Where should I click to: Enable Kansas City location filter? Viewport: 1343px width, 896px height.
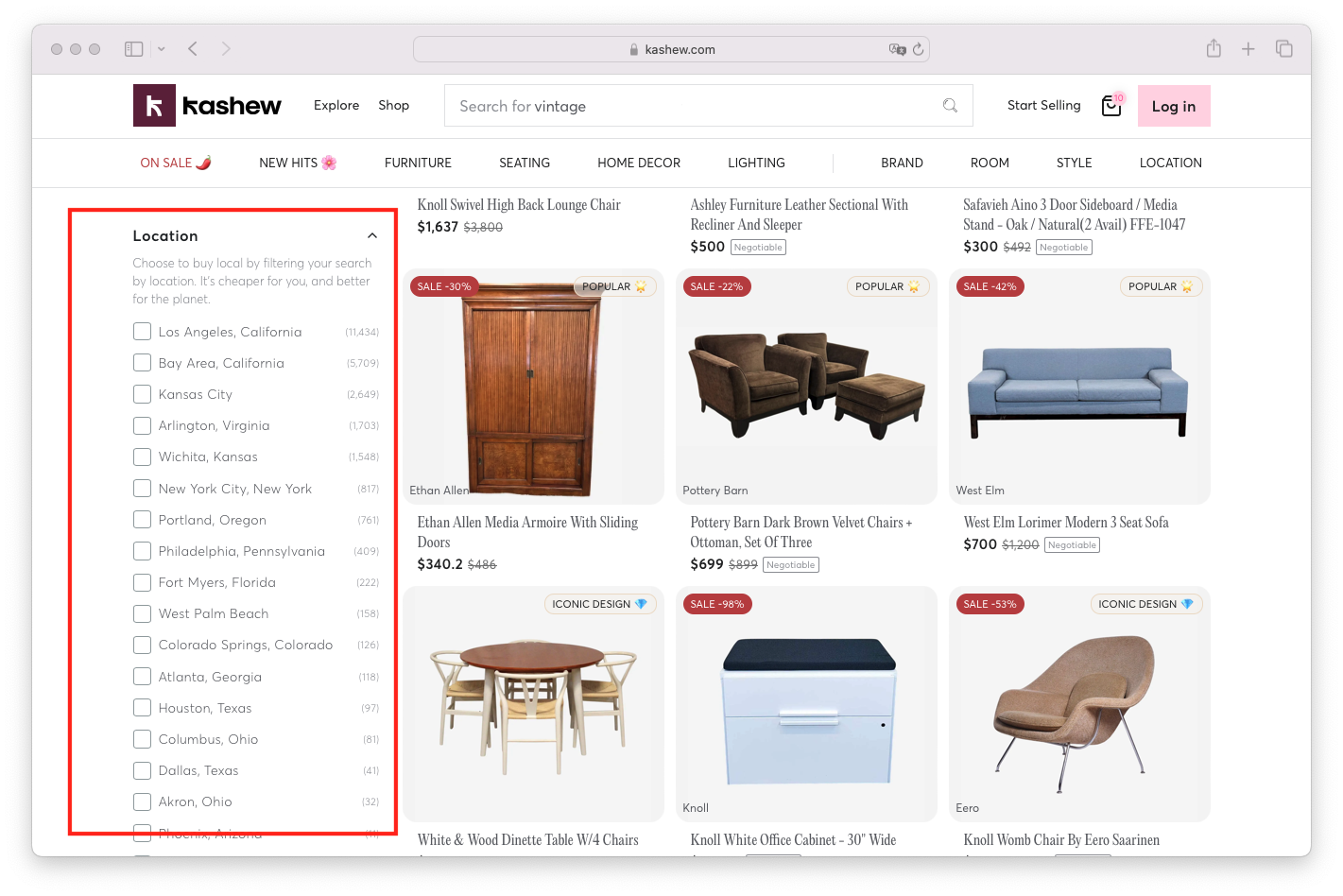click(x=143, y=394)
